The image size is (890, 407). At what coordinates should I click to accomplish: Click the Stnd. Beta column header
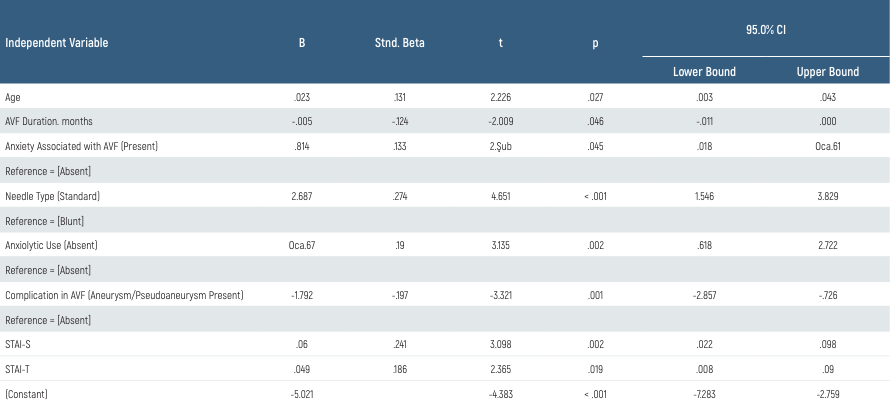click(400, 43)
